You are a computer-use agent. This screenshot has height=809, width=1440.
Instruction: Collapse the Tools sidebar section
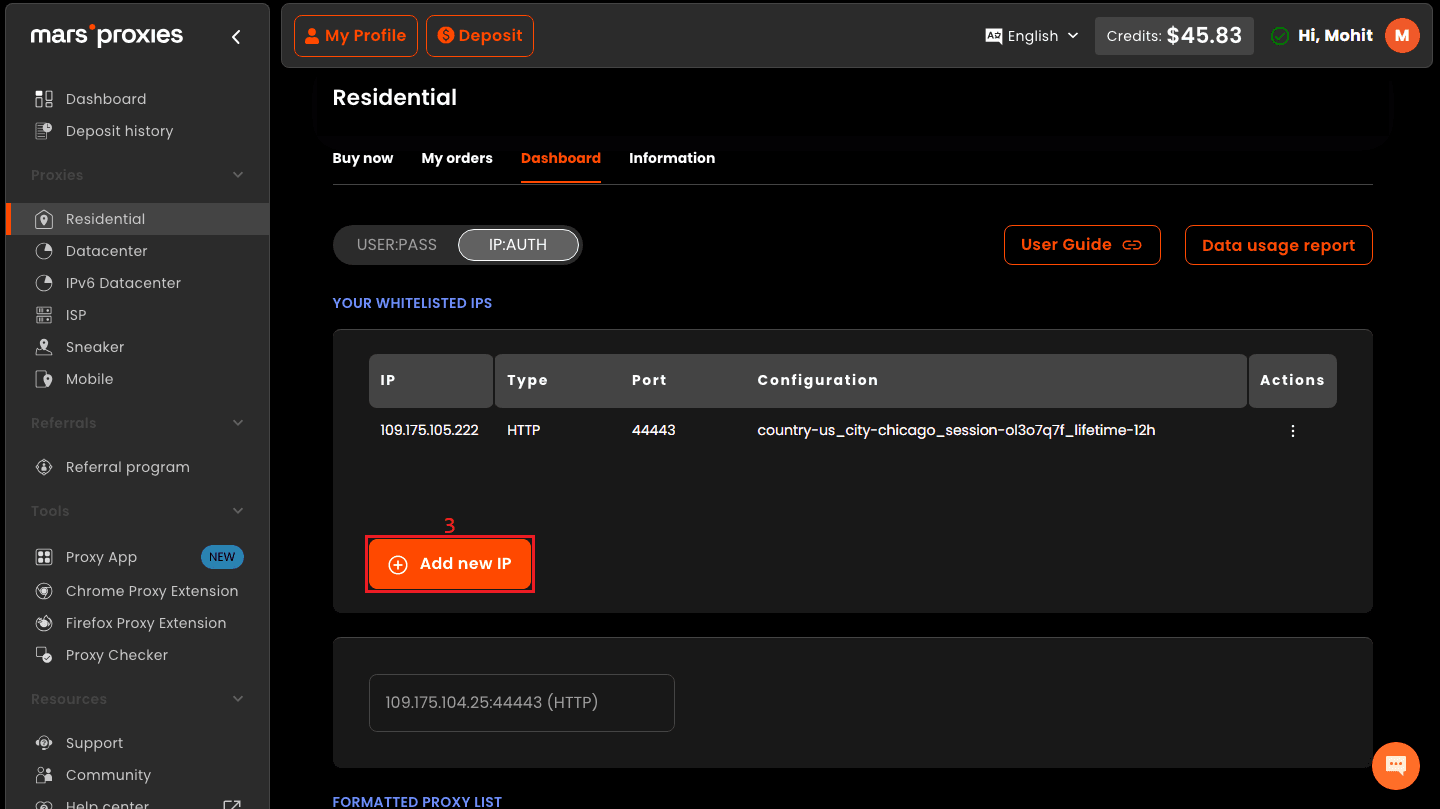click(238, 511)
